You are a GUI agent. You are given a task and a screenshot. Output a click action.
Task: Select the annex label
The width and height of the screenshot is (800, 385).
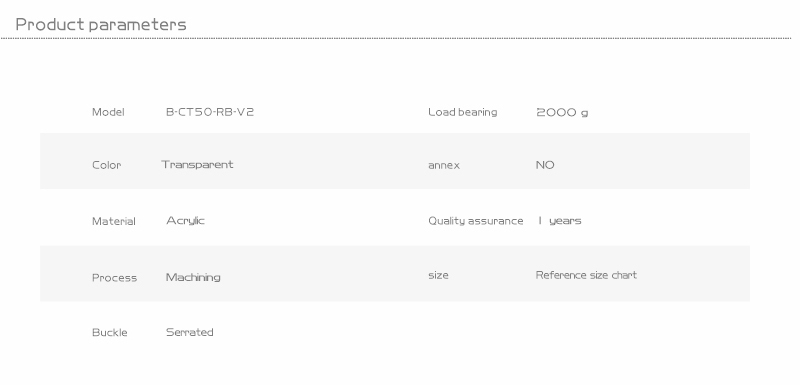pyautogui.click(x=444, y=166)
